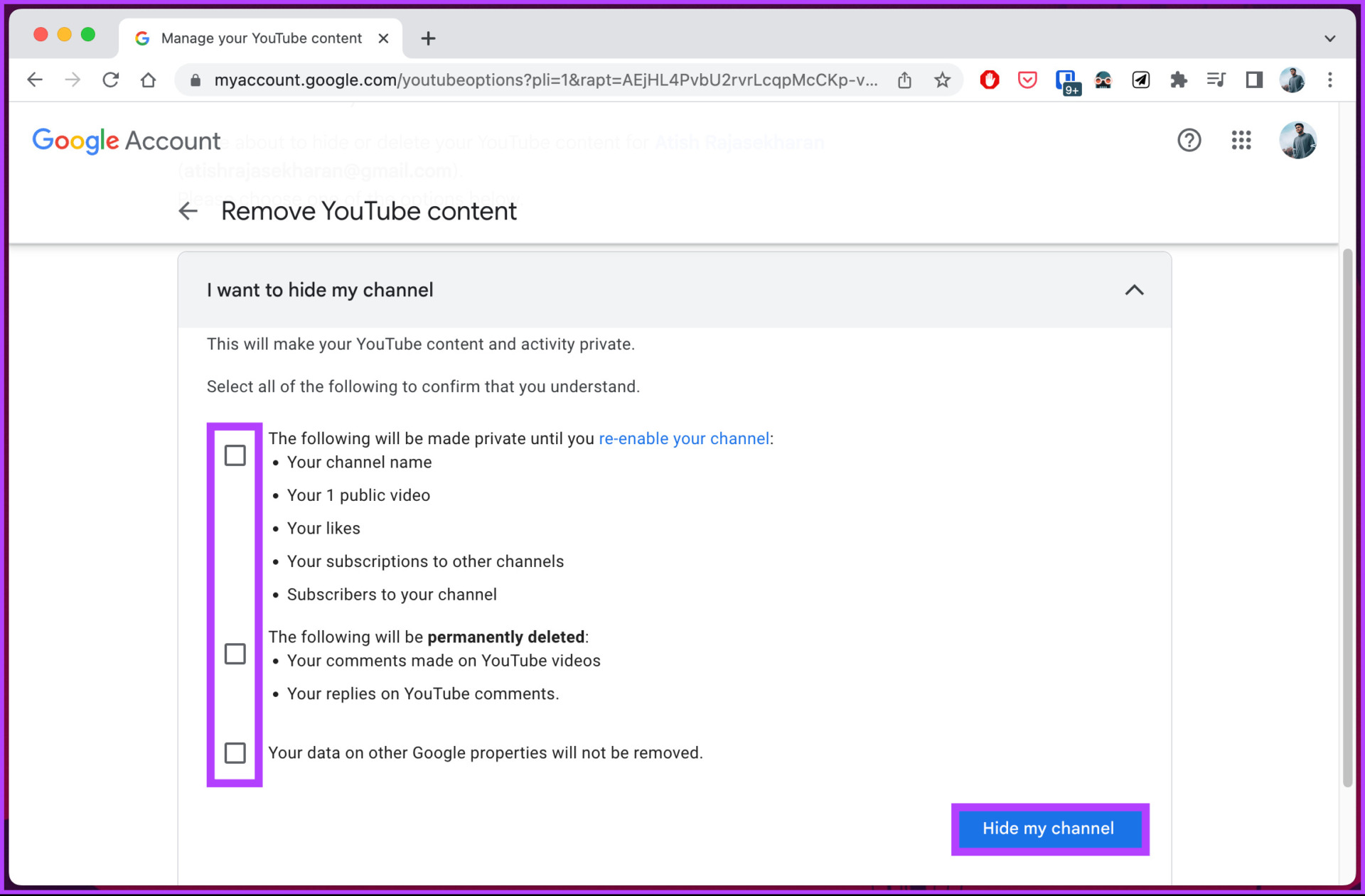Viewport: 1365px width, 896px height.
Task: Click the Your likes bullet
Action: point(323,529)
